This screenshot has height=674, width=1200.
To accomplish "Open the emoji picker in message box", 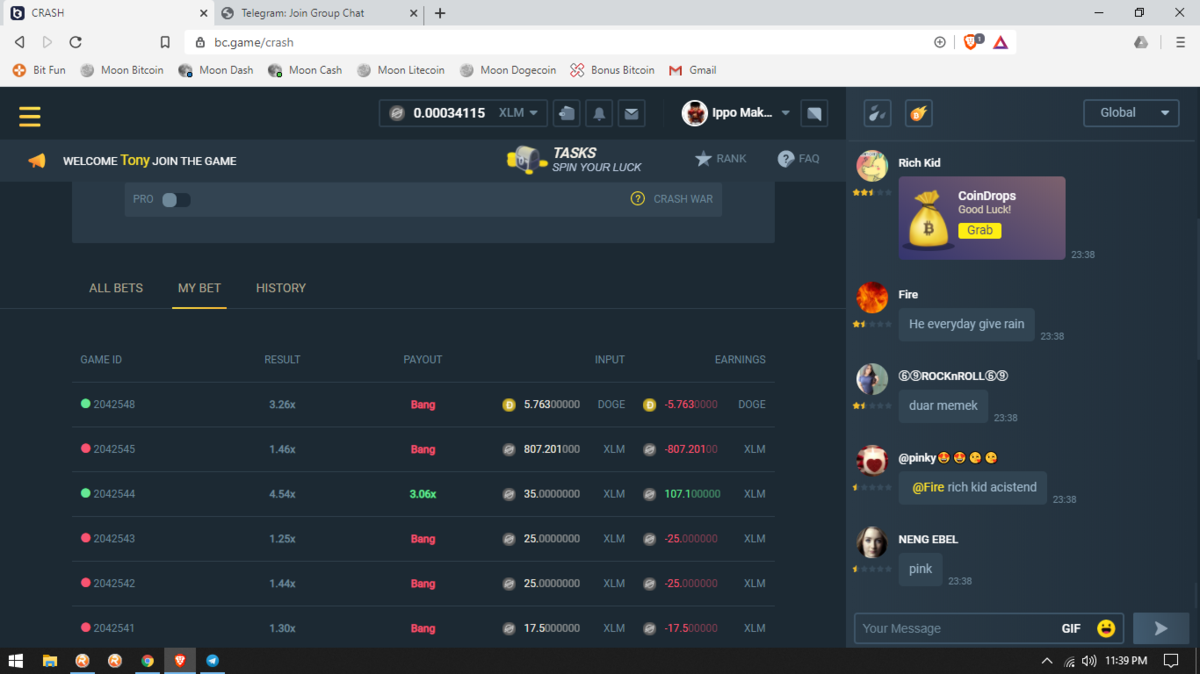I will coord(1105,628).
